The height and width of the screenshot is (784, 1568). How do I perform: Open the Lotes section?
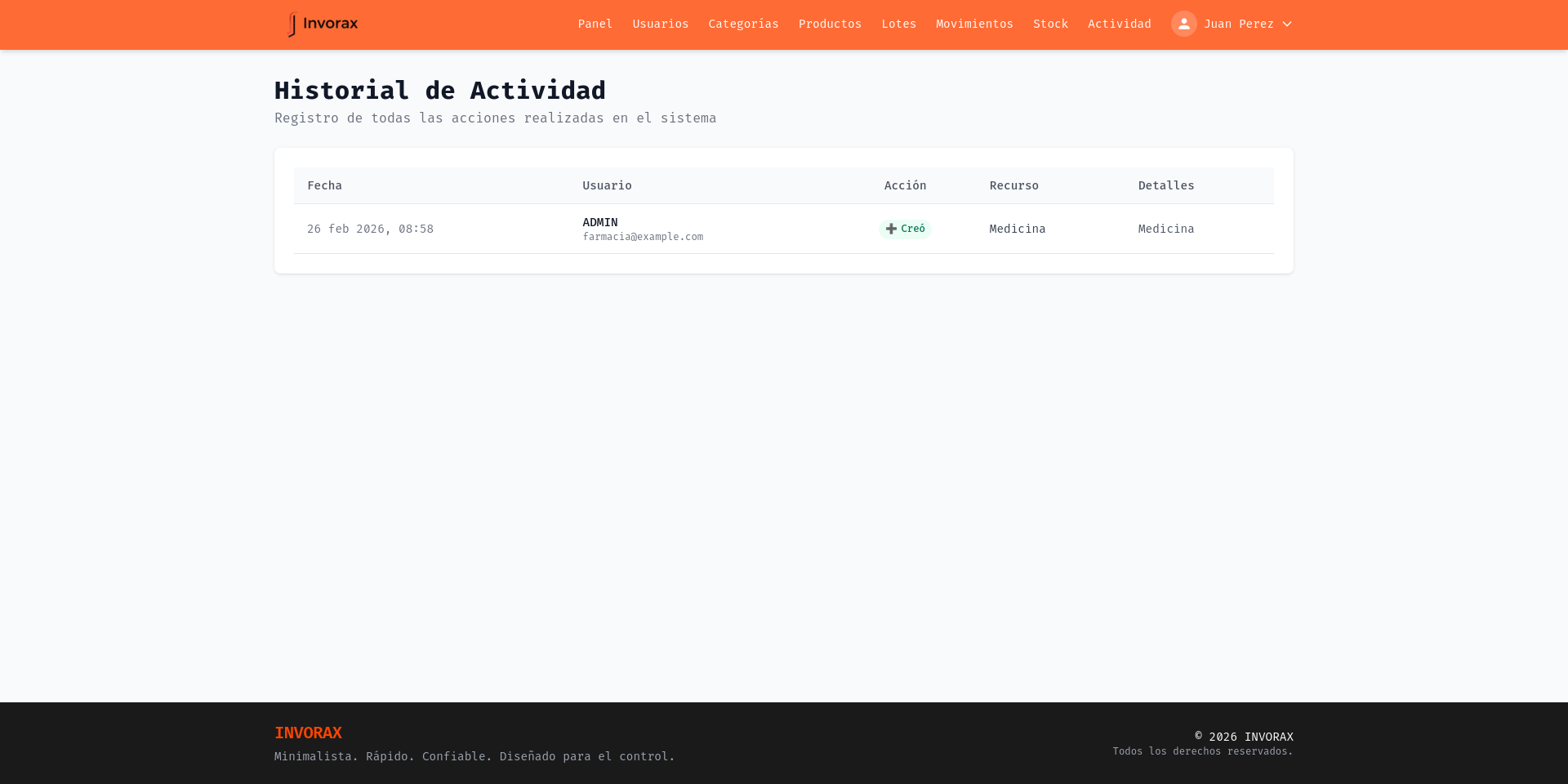coord(898,24)
